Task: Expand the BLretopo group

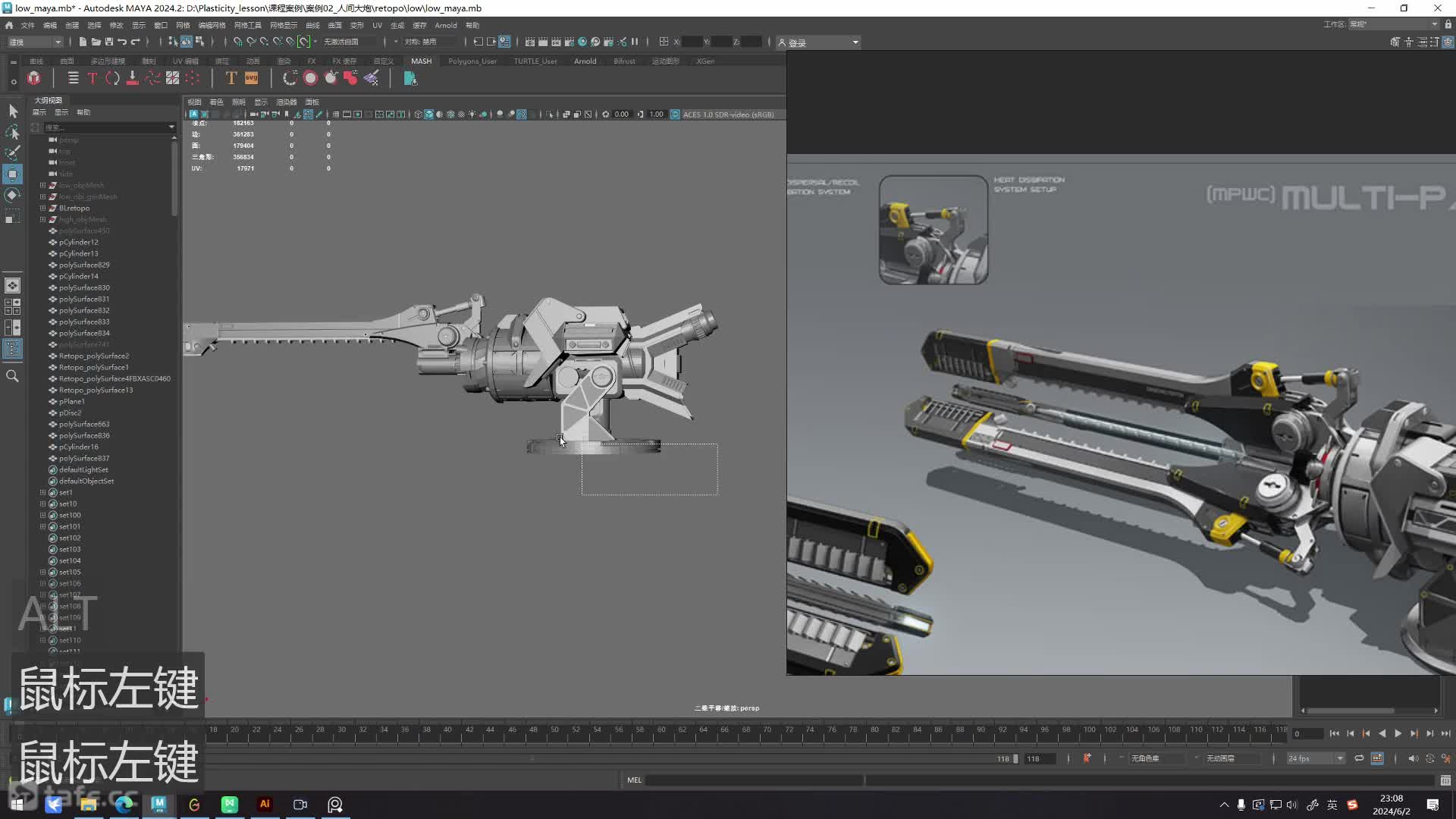Action: (x=43, y=208)
